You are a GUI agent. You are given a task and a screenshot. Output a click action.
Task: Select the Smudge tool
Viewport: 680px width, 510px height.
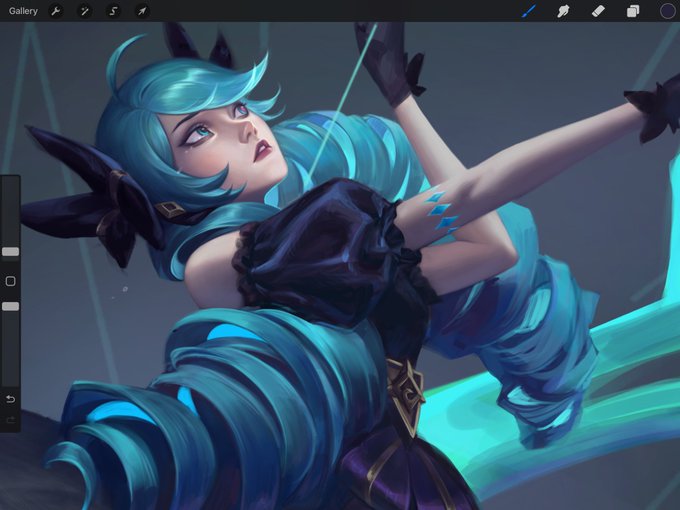pyautogui.click(x=563, y=11)
